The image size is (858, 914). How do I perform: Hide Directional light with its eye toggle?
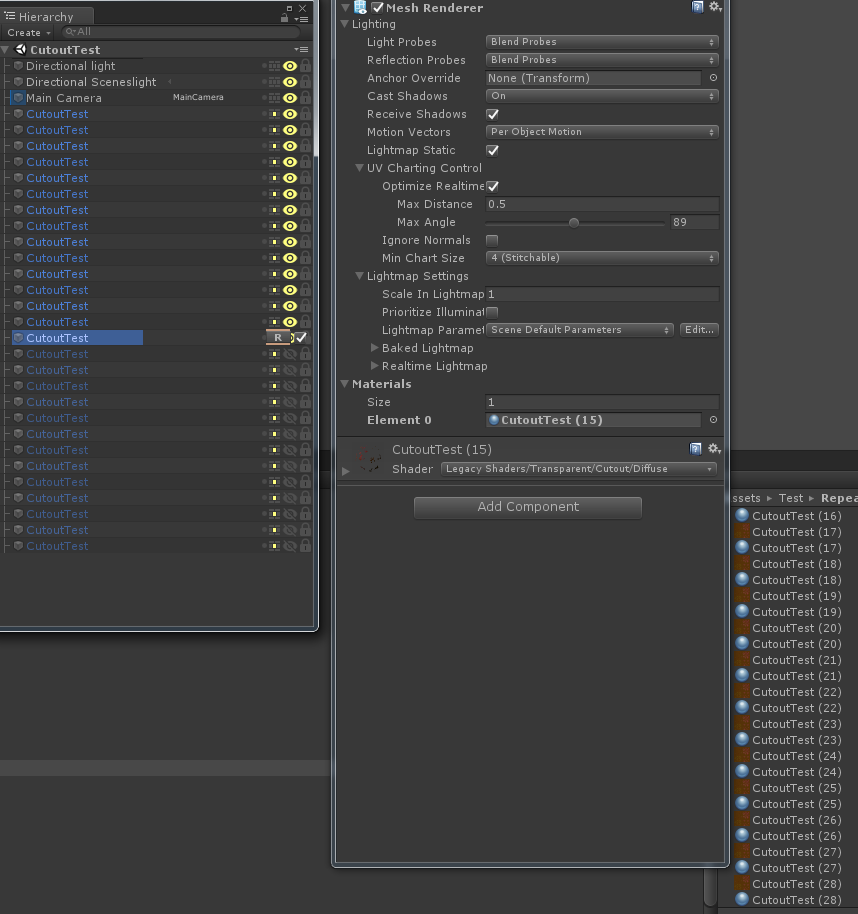click(x=292, y=65)
